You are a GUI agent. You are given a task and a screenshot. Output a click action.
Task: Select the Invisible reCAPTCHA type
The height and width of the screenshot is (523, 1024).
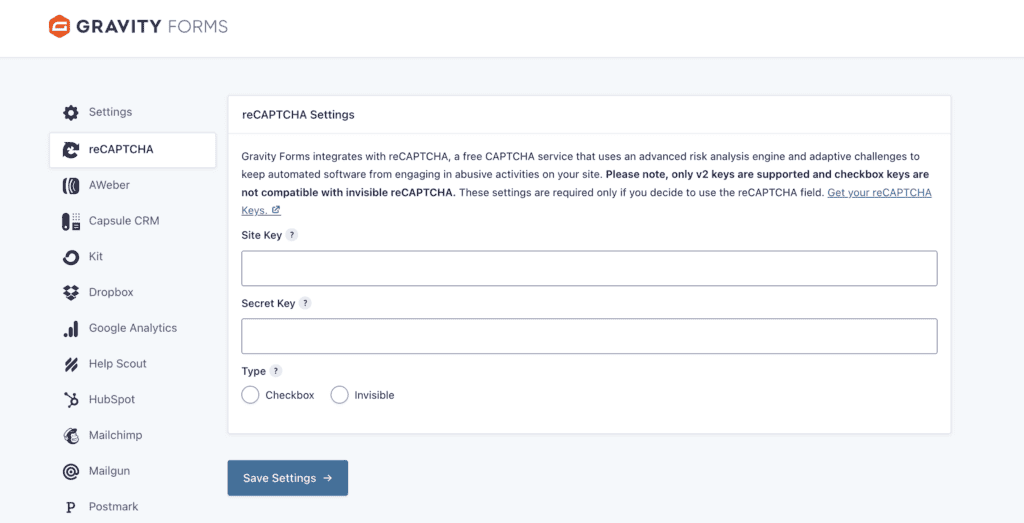[339, 395]
